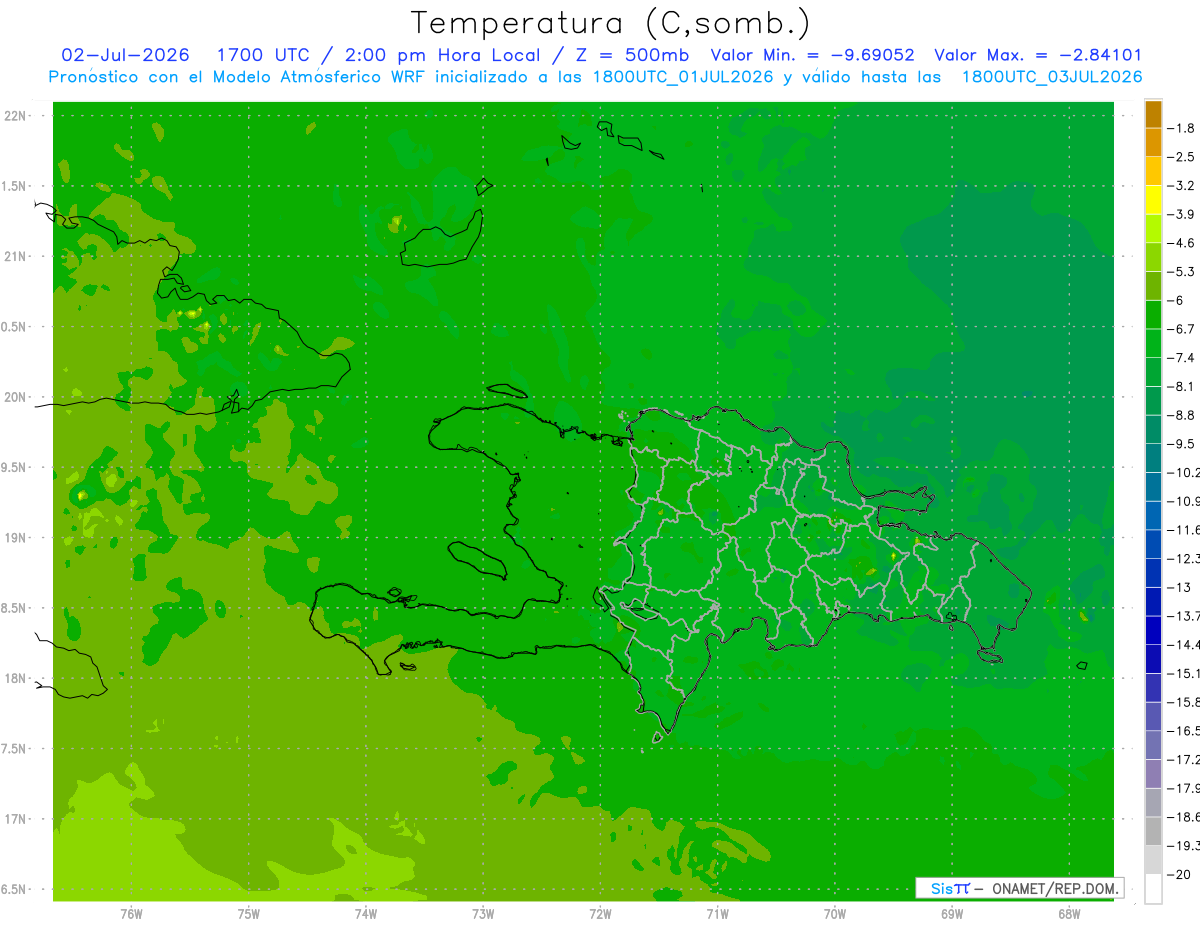Click the '75W' longitude label
Screen dimensions: 1200x927
249,914
